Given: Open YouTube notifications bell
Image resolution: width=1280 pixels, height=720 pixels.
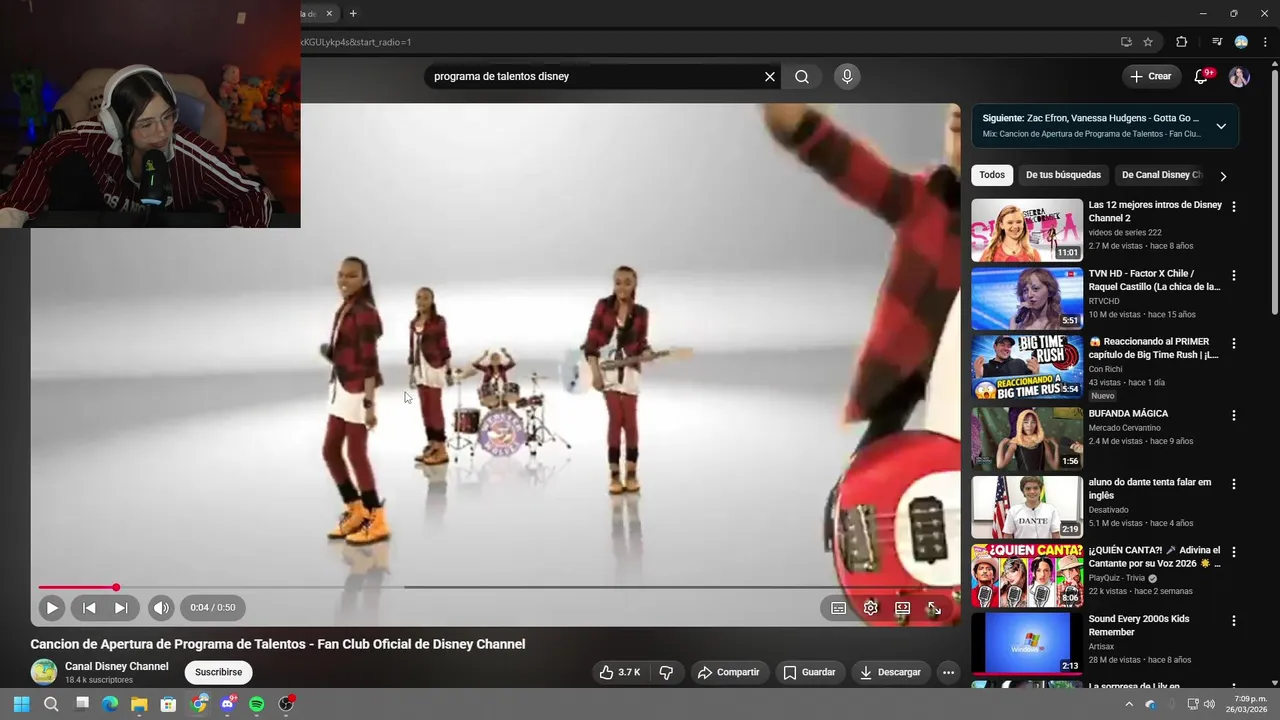Looking at the screenshot, I should pos(1202,77).
